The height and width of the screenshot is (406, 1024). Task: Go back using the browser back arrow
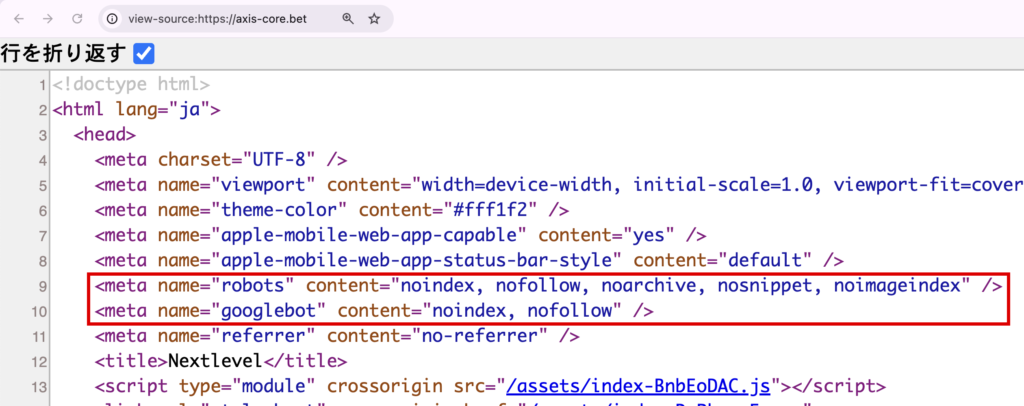(x=19, y=19)
